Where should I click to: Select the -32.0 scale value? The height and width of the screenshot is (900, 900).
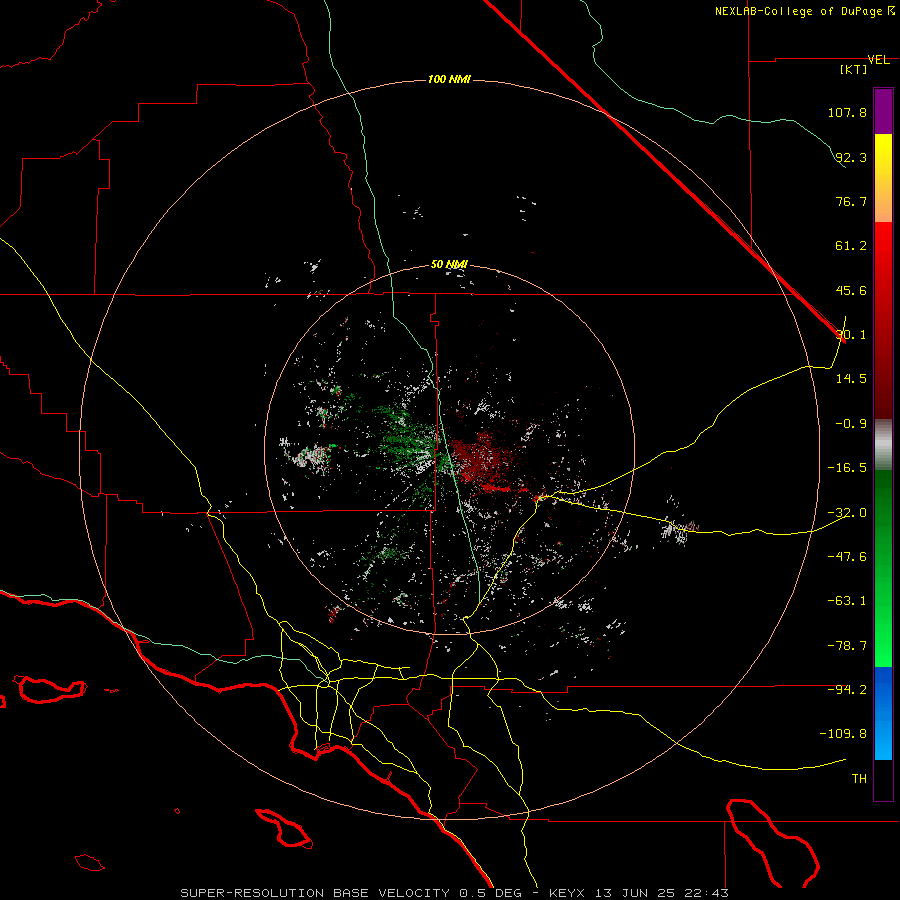[x=847, y=513]
